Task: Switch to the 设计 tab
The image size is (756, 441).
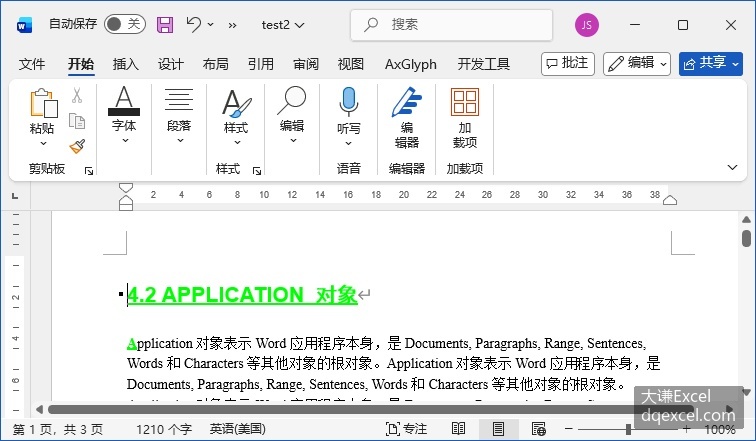Action: [x=171, y=64]
